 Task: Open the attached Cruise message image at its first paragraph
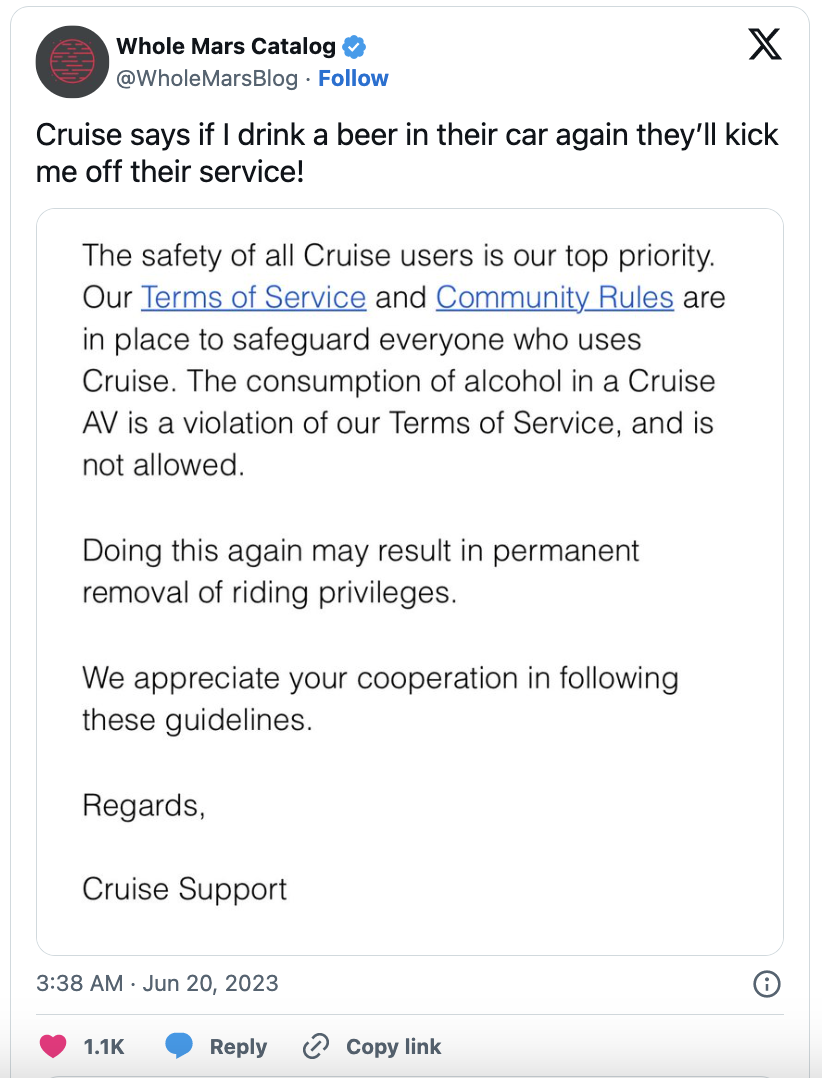click(400, 360)
